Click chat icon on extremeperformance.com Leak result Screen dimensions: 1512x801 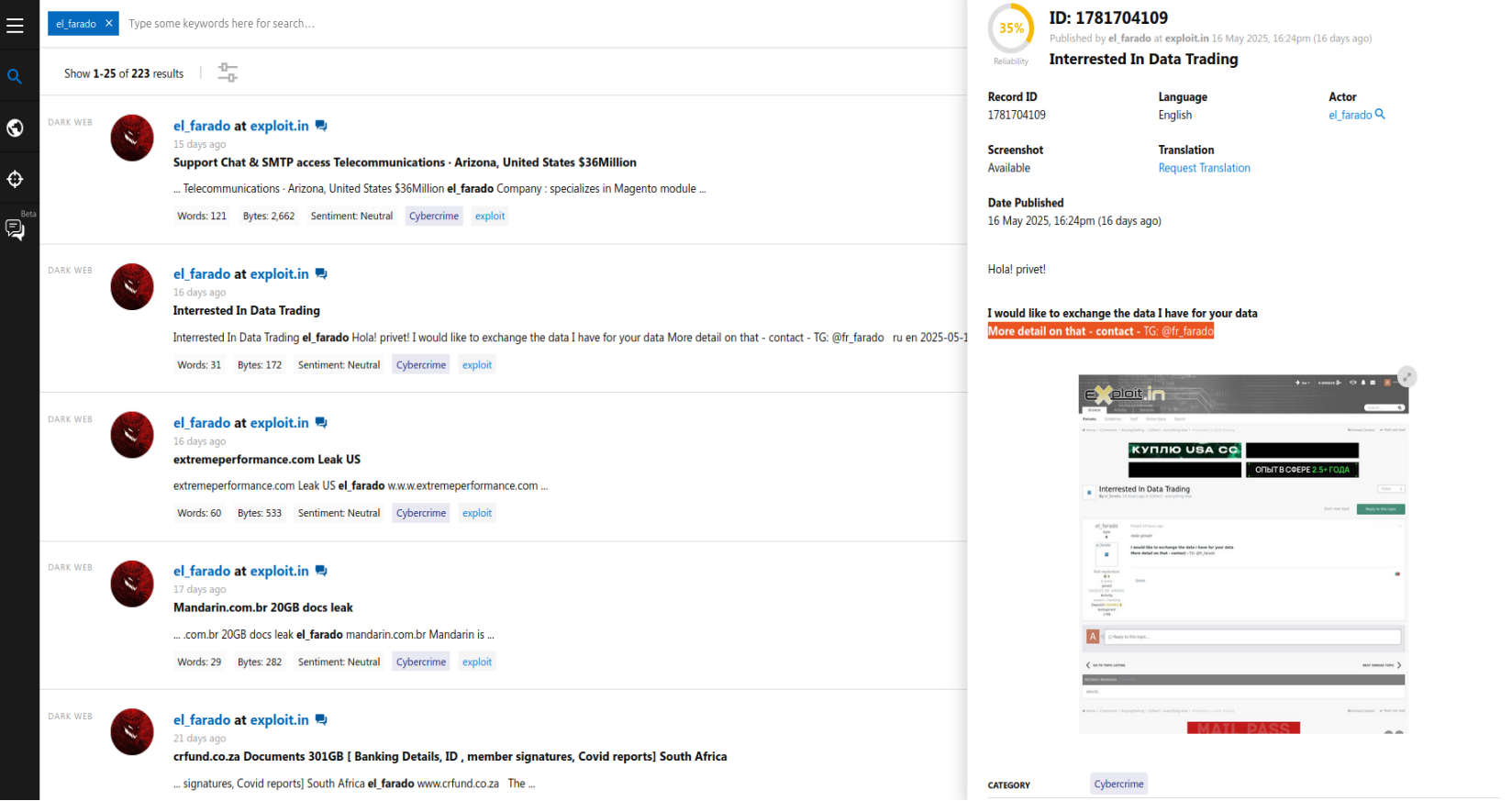point(321,423)
